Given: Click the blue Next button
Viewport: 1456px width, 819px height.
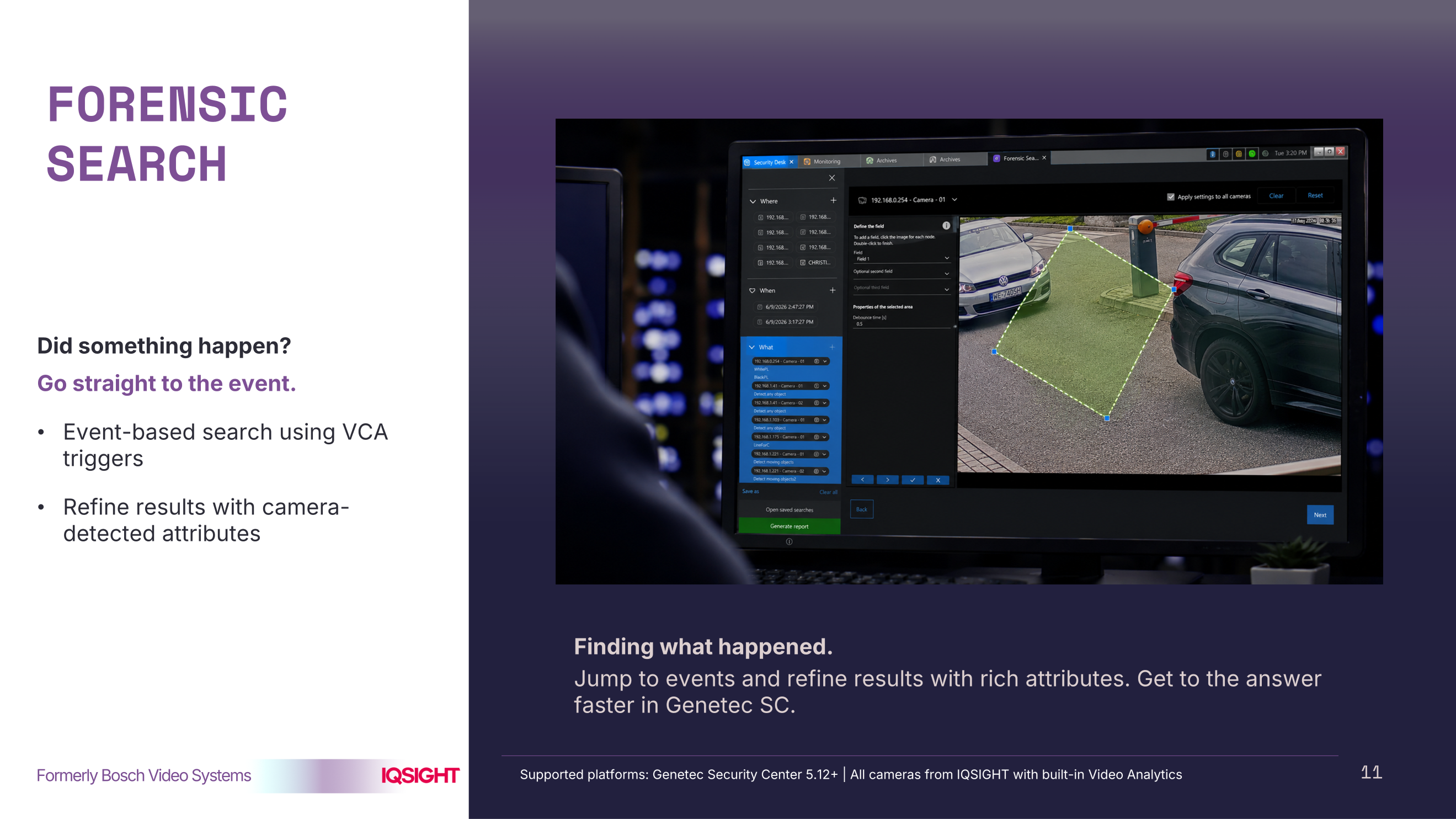Looking at the screenshot, I should click(1320, 514).
